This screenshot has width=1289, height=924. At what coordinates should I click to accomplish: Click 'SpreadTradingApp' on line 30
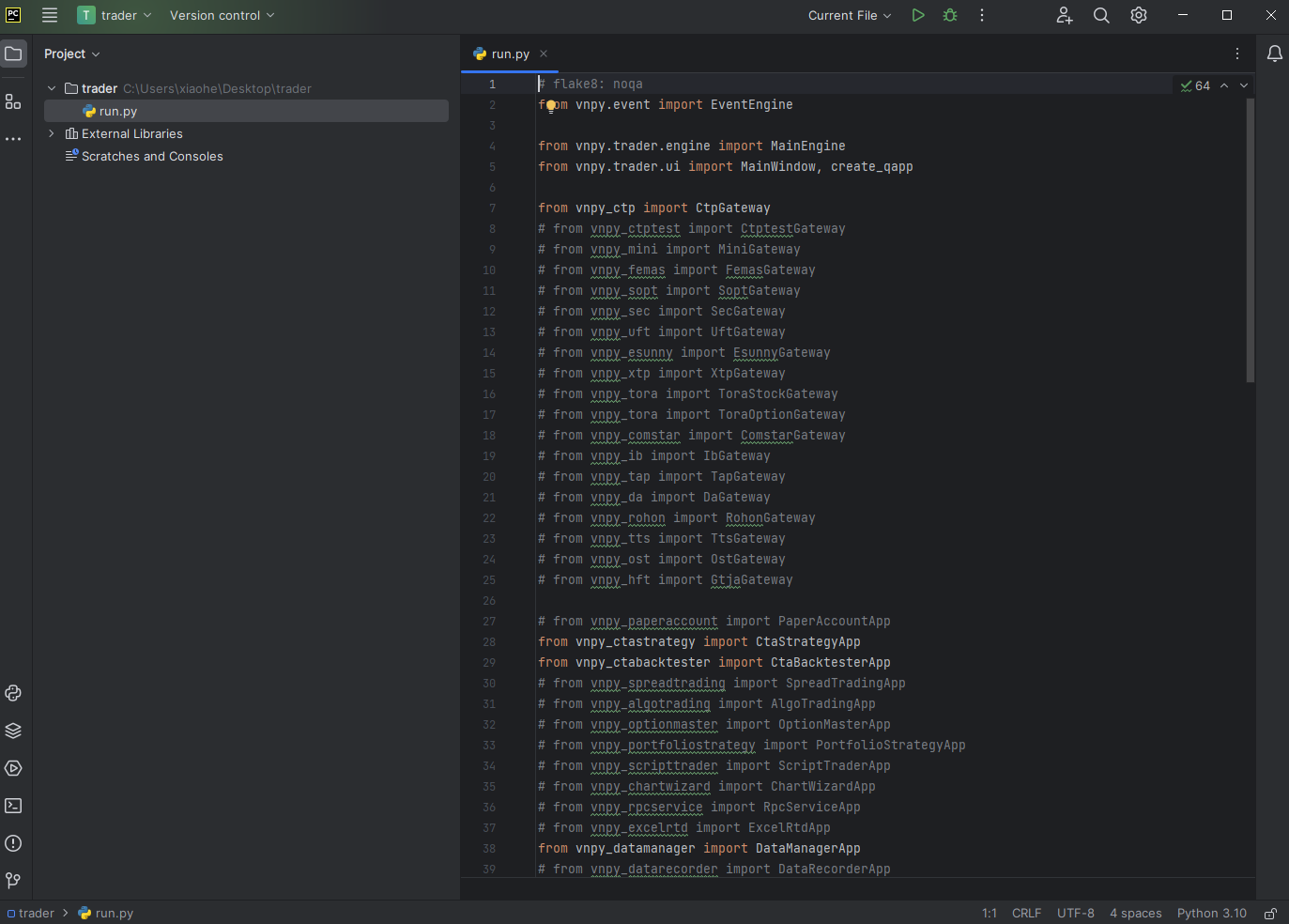(845, 684)
